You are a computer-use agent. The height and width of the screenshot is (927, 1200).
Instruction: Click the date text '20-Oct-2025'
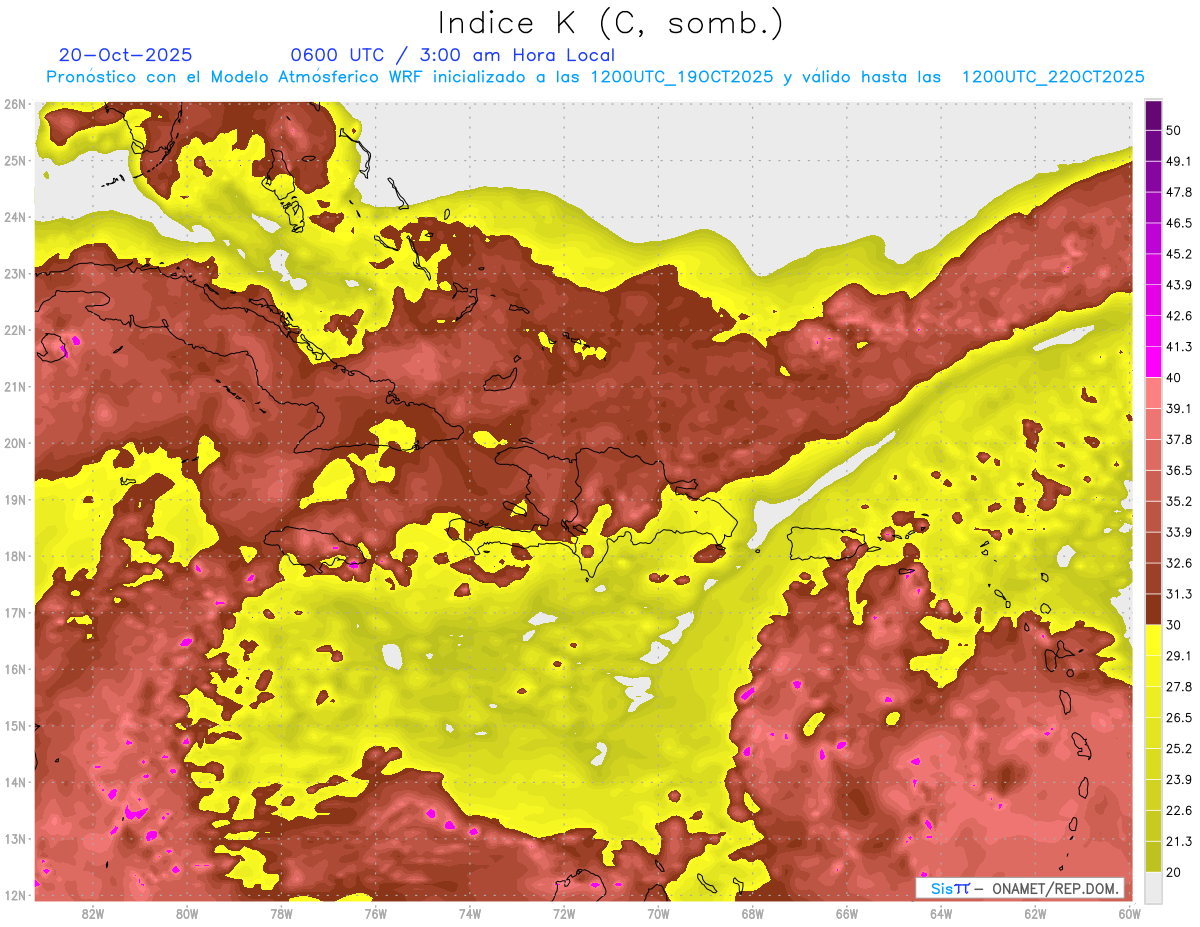tap(125, 55)
